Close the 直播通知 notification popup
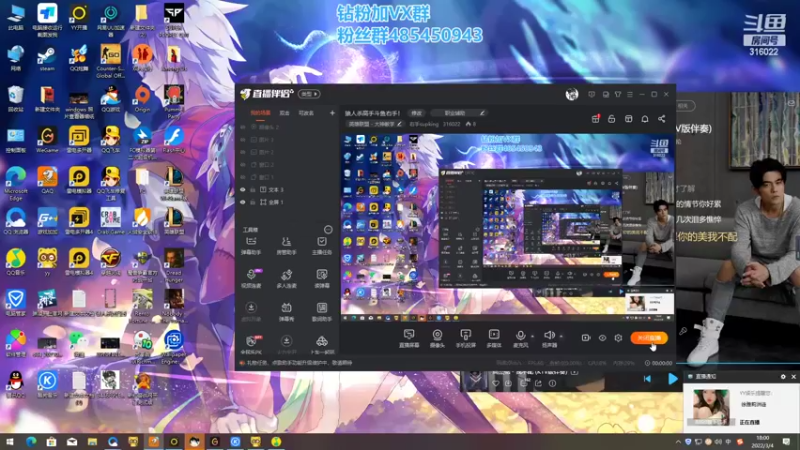Image resolution: width=800 pixels, height=450 pixels. pyautogui.click(x=793, y=377)
